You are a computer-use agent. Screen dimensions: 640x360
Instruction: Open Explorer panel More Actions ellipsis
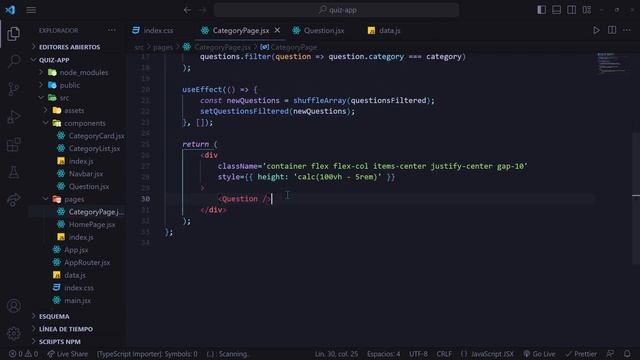coord(111,30)
